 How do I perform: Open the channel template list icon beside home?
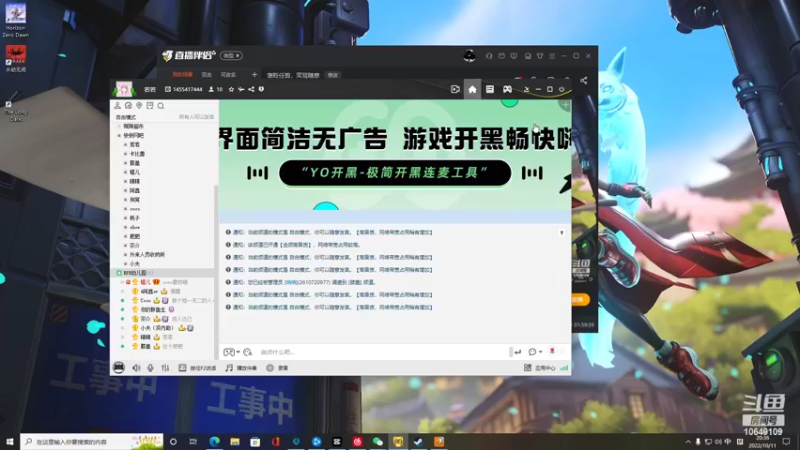(x=490, y=89)
